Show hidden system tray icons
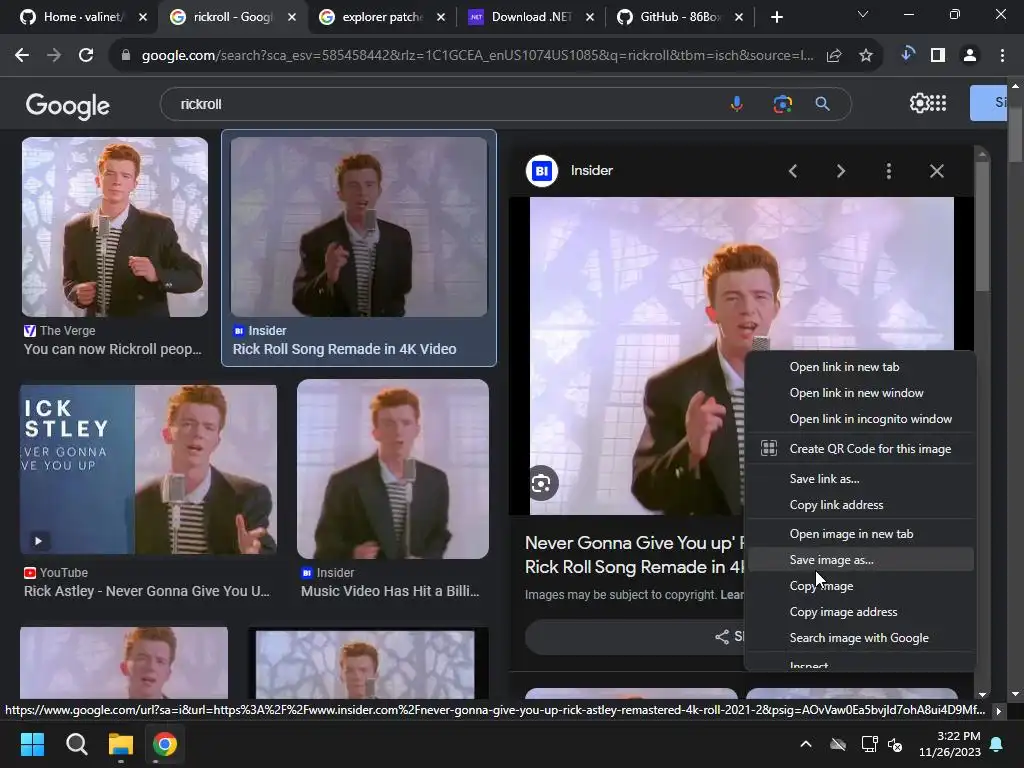The height and width of the screenshot is (768, 1024). tap(806, 744)
